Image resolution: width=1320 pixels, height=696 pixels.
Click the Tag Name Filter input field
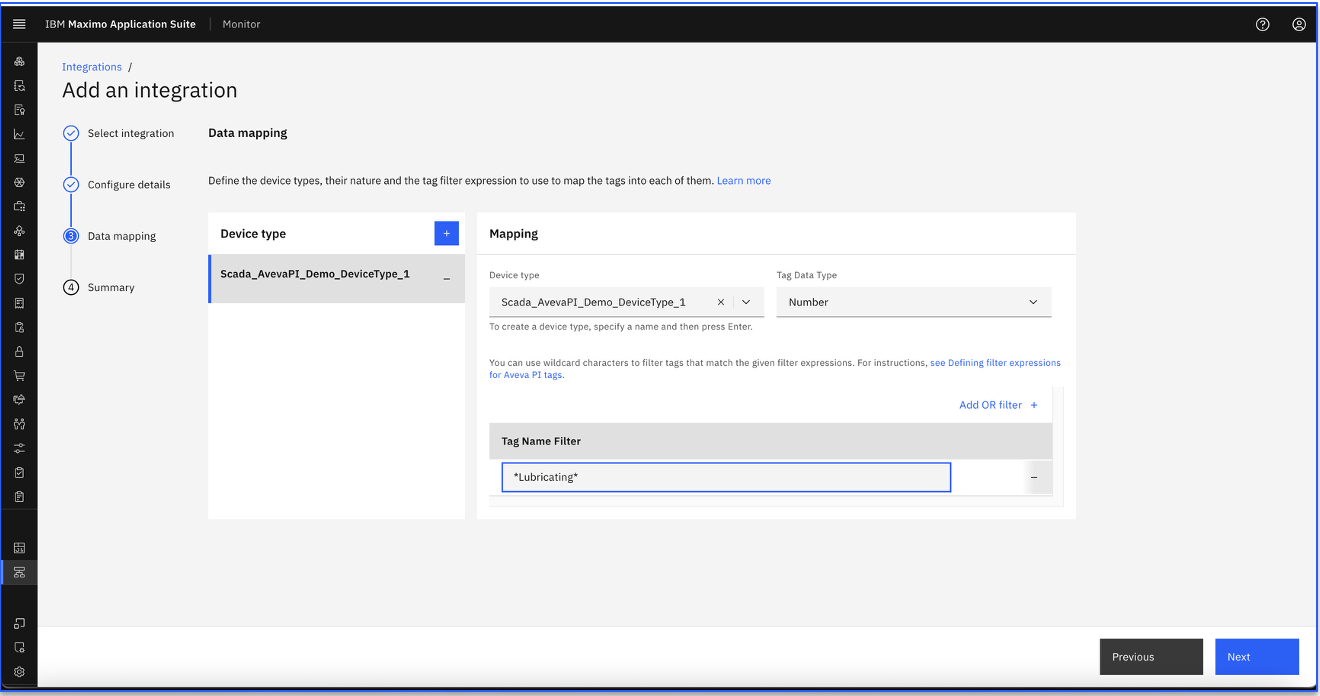tap(726, 477)
